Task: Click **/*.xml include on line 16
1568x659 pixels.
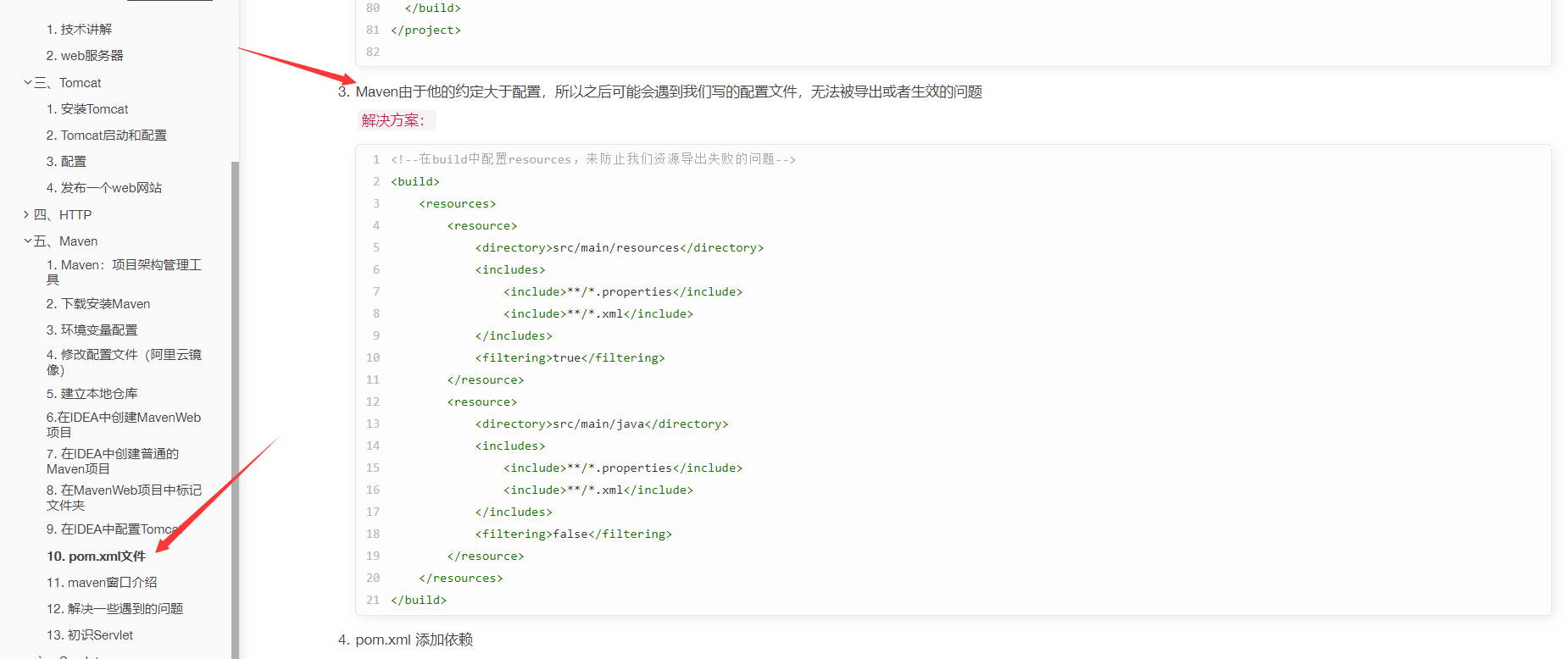Action: 598,490
